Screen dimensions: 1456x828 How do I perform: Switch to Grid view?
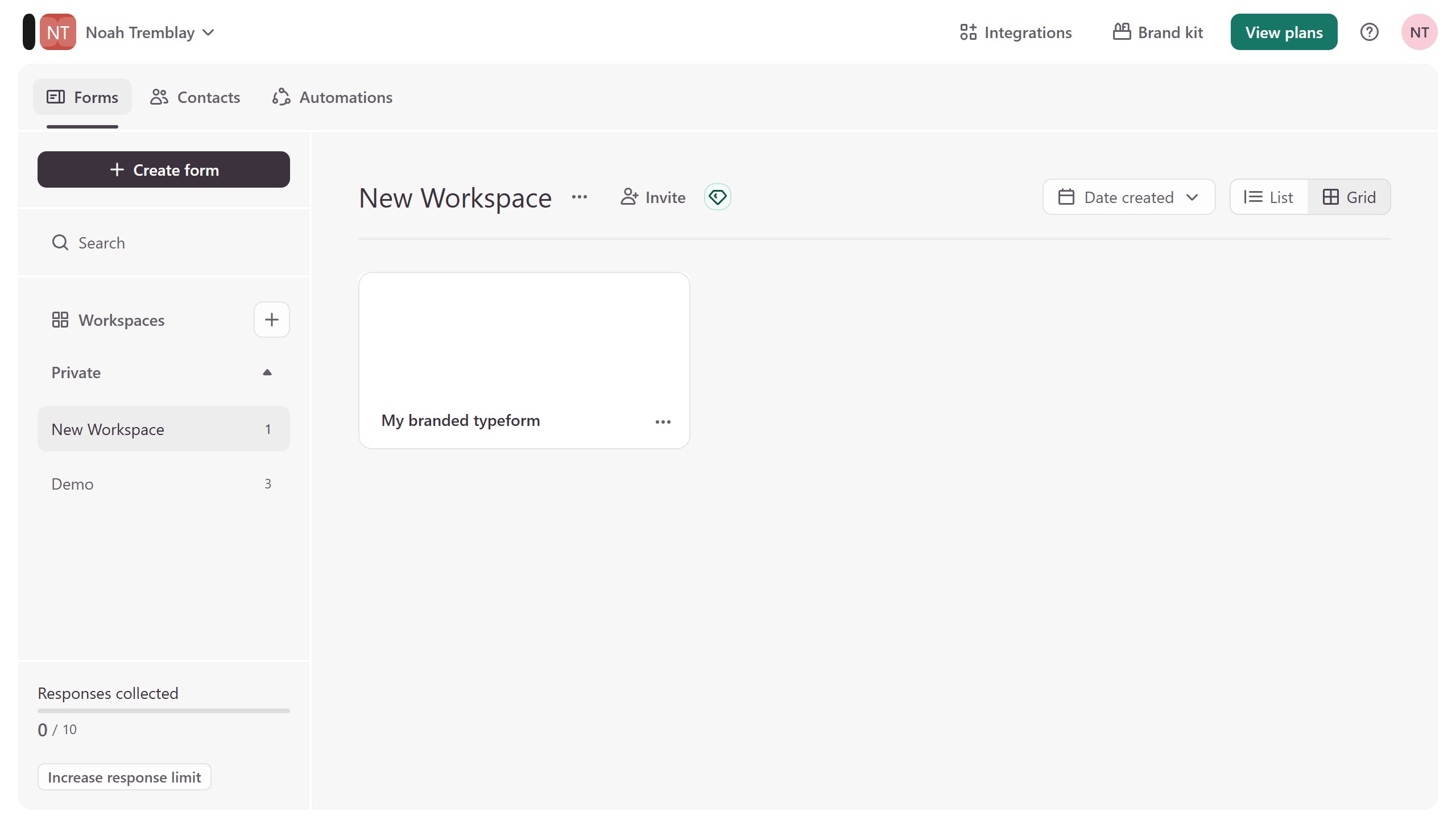pos(1349,197)
